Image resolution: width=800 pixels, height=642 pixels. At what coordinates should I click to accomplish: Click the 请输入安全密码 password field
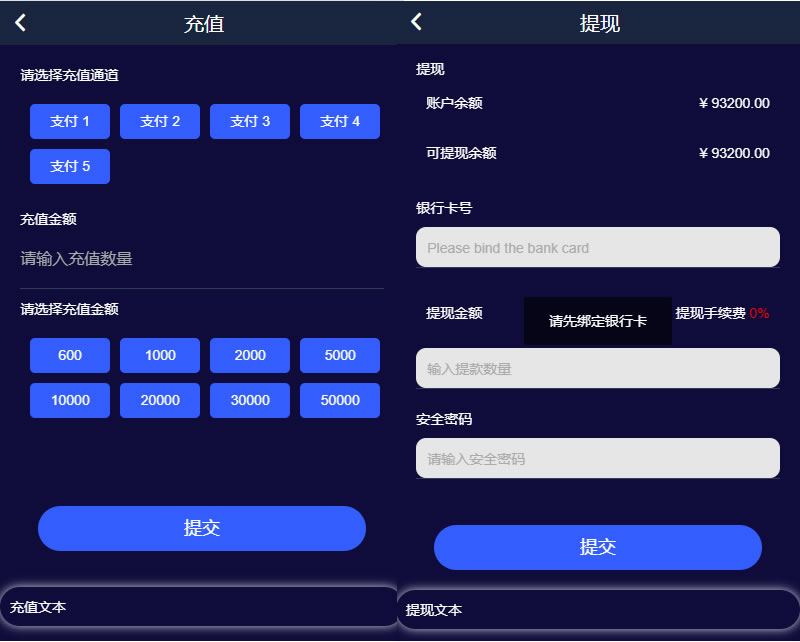[597, 458]
